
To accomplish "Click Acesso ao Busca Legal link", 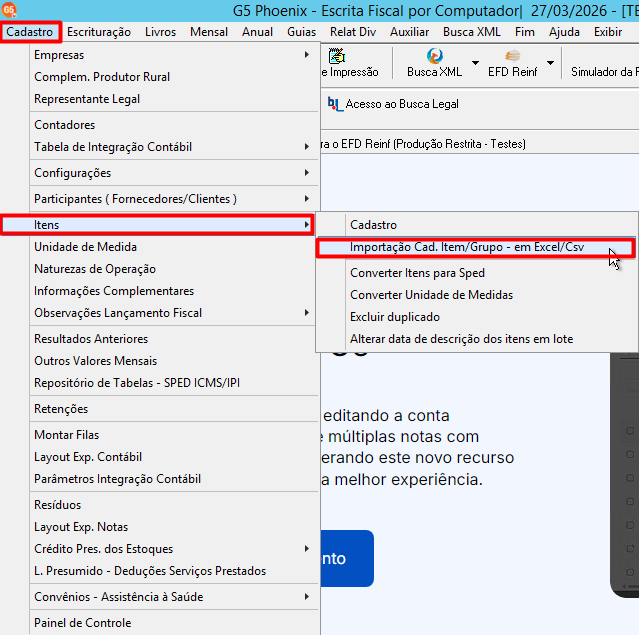I will click(x=402, y=104).
